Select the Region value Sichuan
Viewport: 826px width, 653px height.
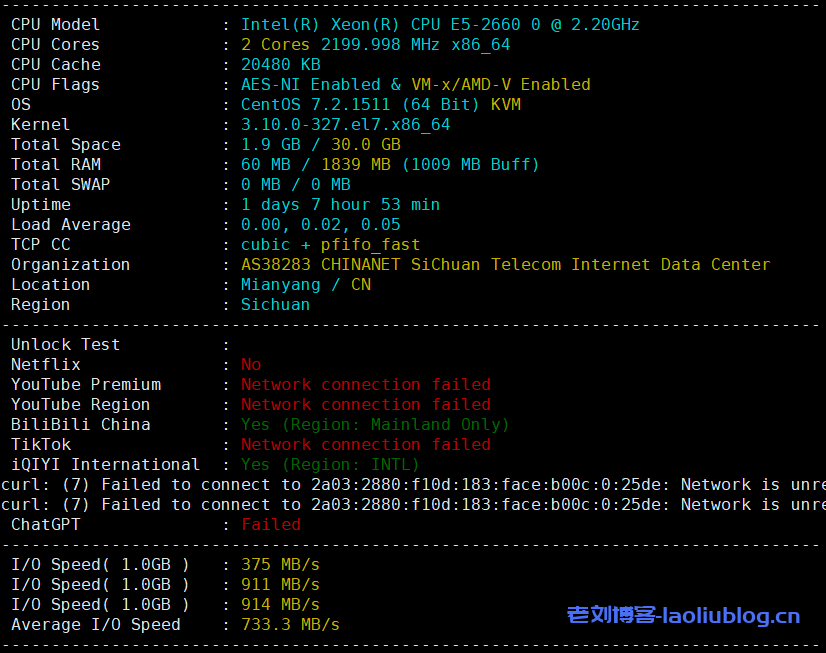276,305
